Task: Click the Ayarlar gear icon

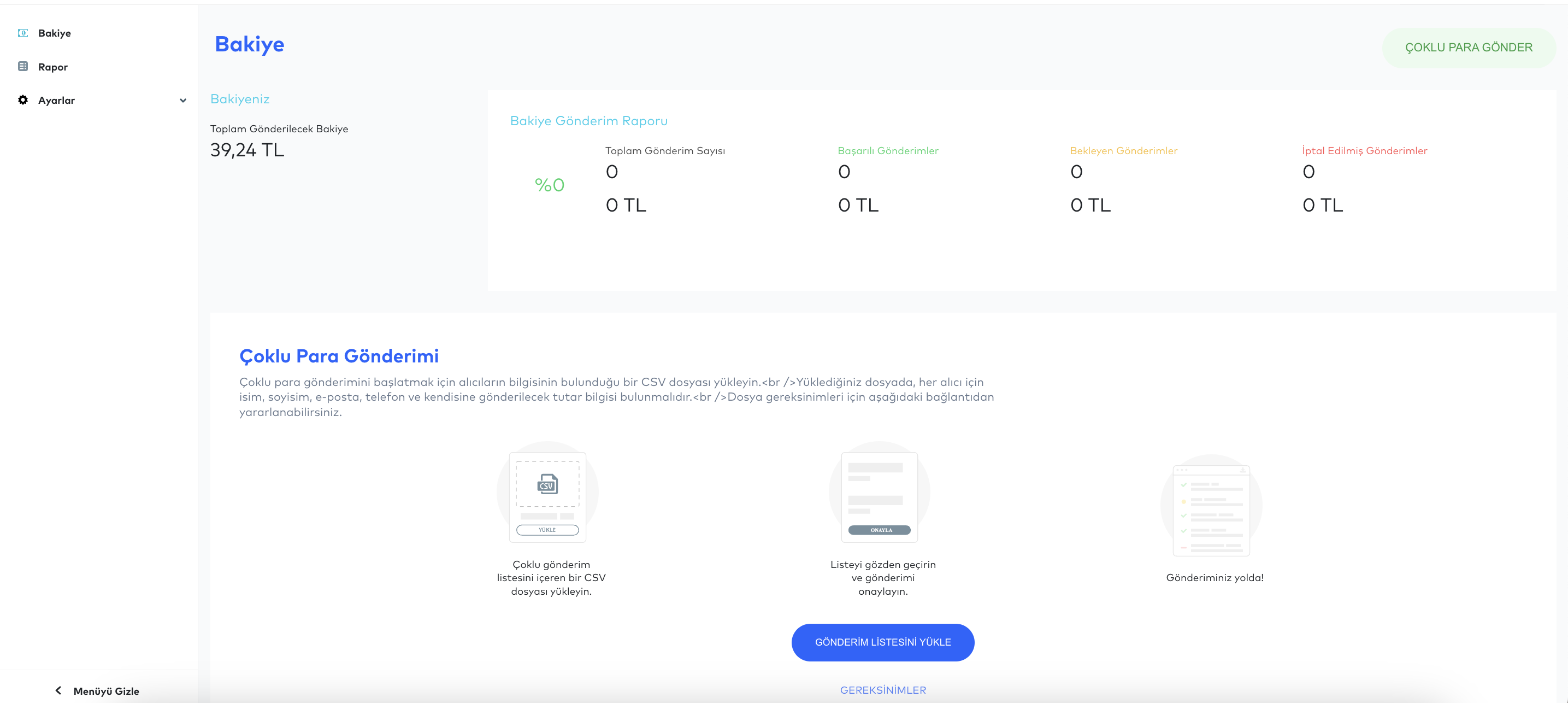Action: click(23, 100)
